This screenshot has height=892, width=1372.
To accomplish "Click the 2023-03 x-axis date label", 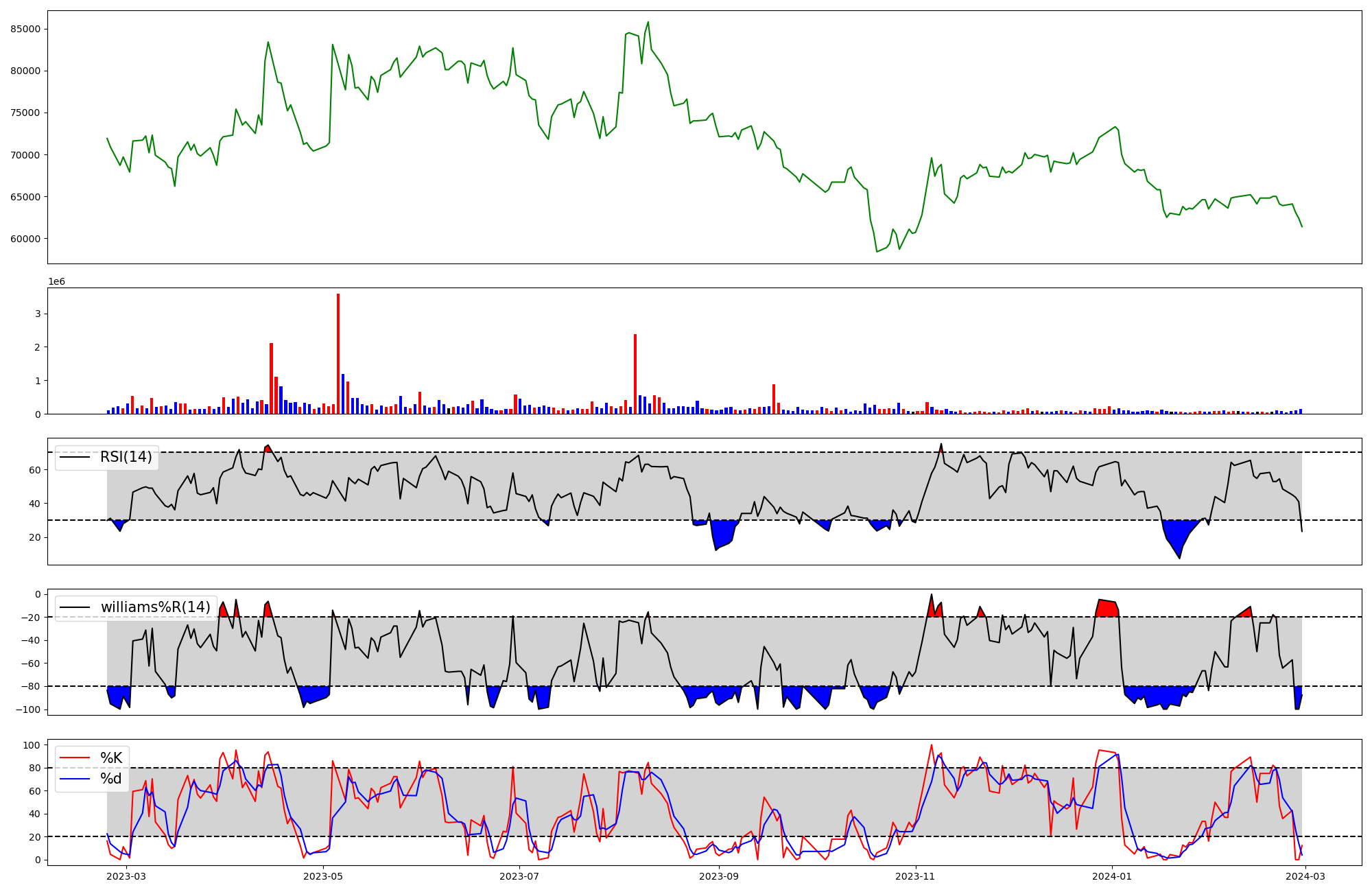I will click(x=127, y=876).
